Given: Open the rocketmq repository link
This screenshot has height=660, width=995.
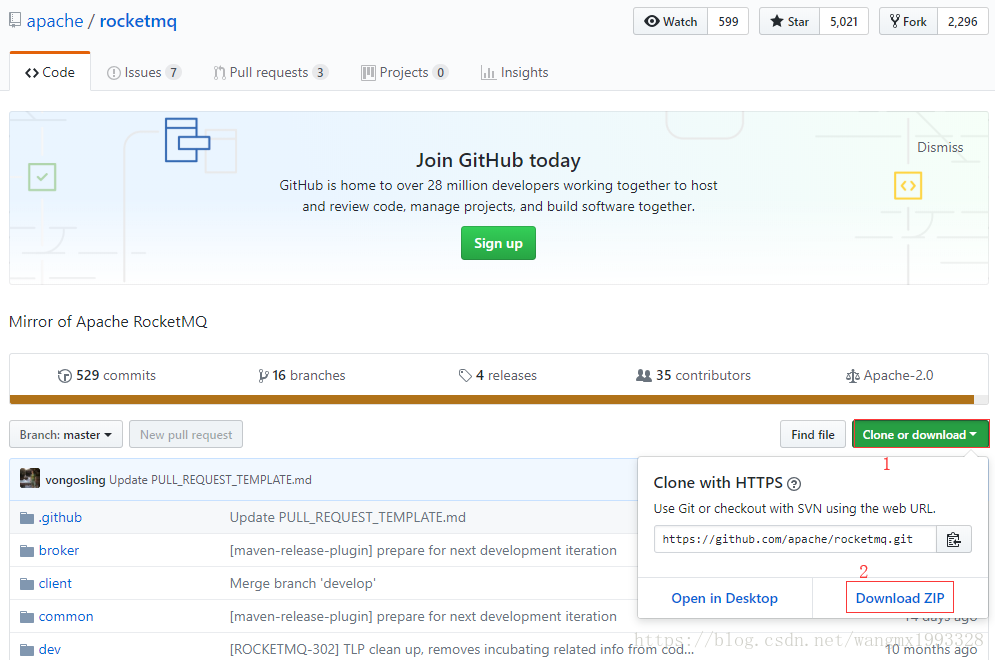Looking at the screenshot, I should [x=138, y=21].
